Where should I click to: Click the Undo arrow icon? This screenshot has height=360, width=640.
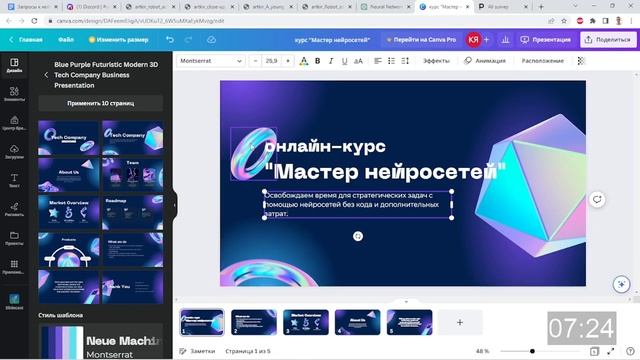(x=170, y=40)
